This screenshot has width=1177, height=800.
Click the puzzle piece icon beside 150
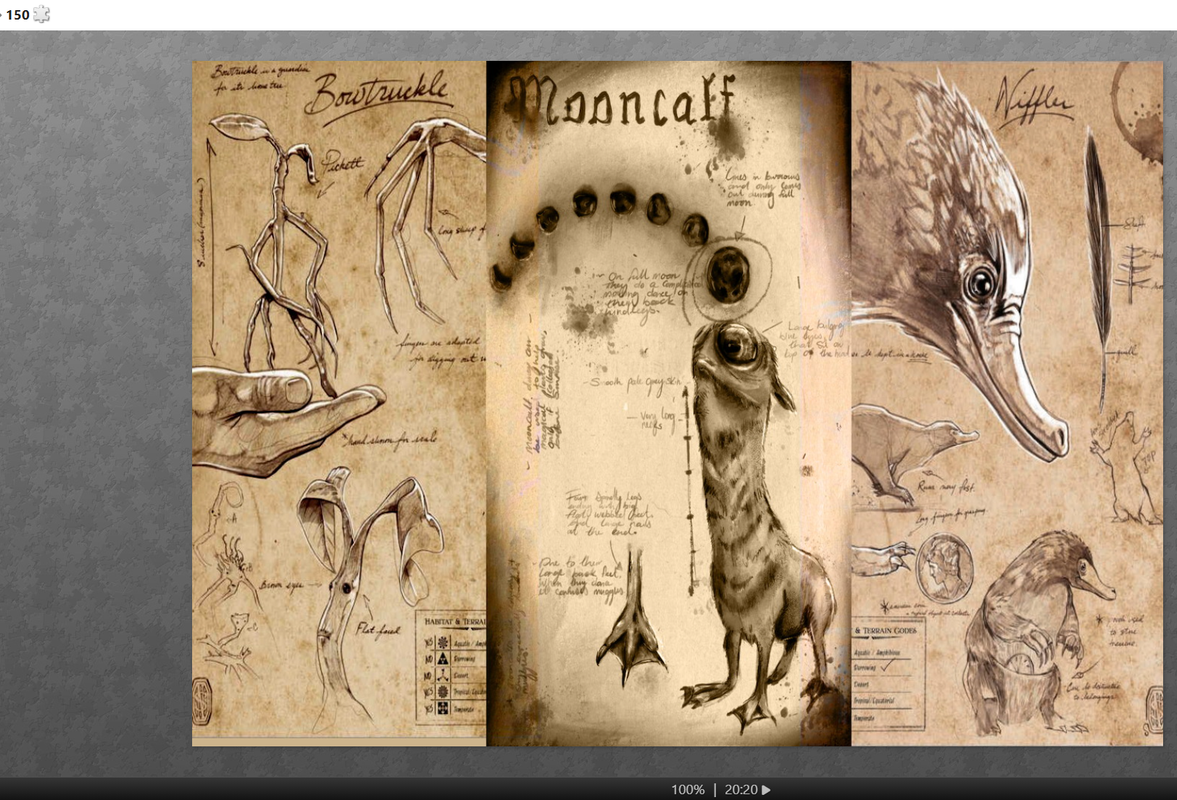coord(41,14)
